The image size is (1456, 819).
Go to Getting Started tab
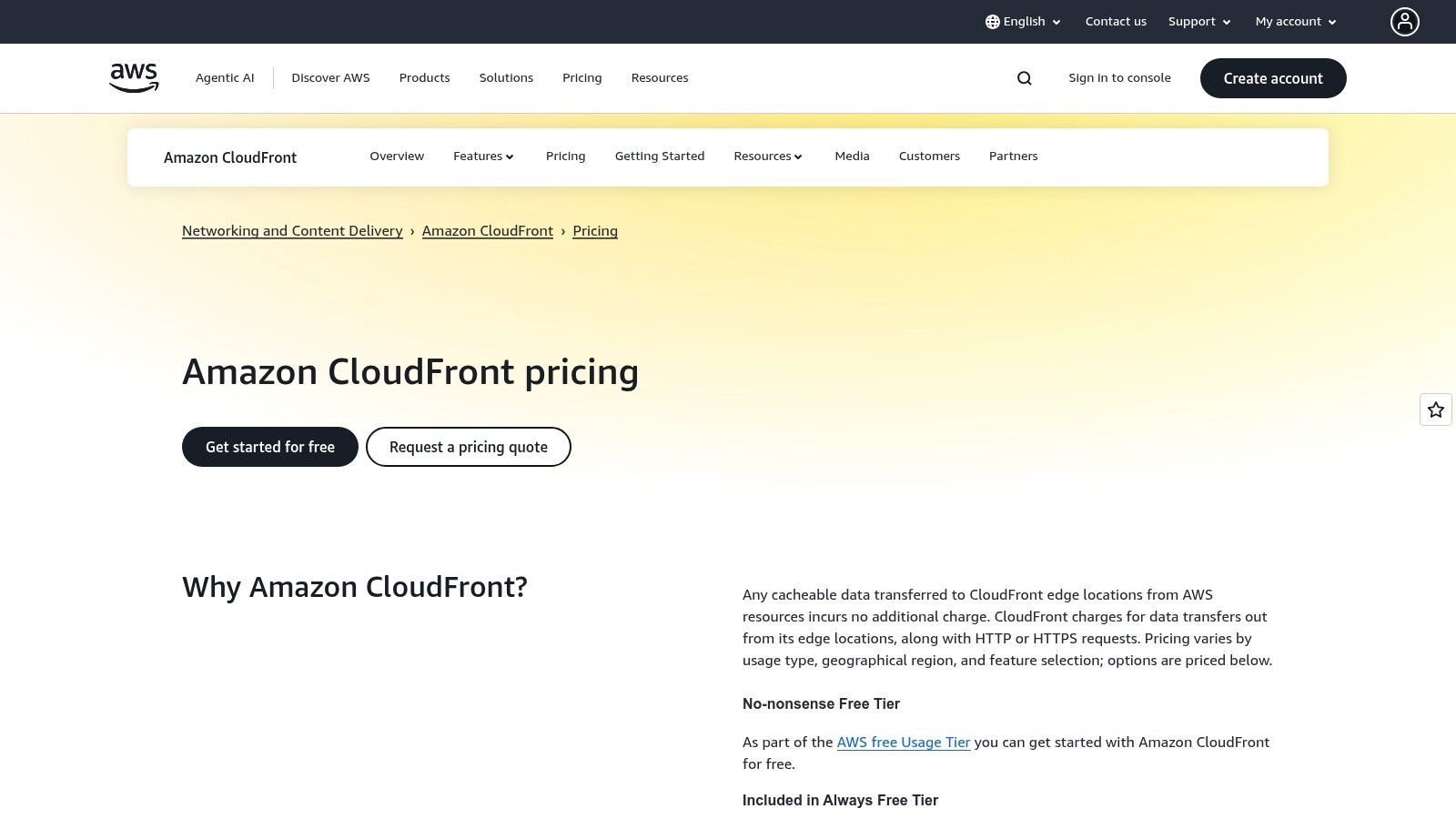(660, 157)
